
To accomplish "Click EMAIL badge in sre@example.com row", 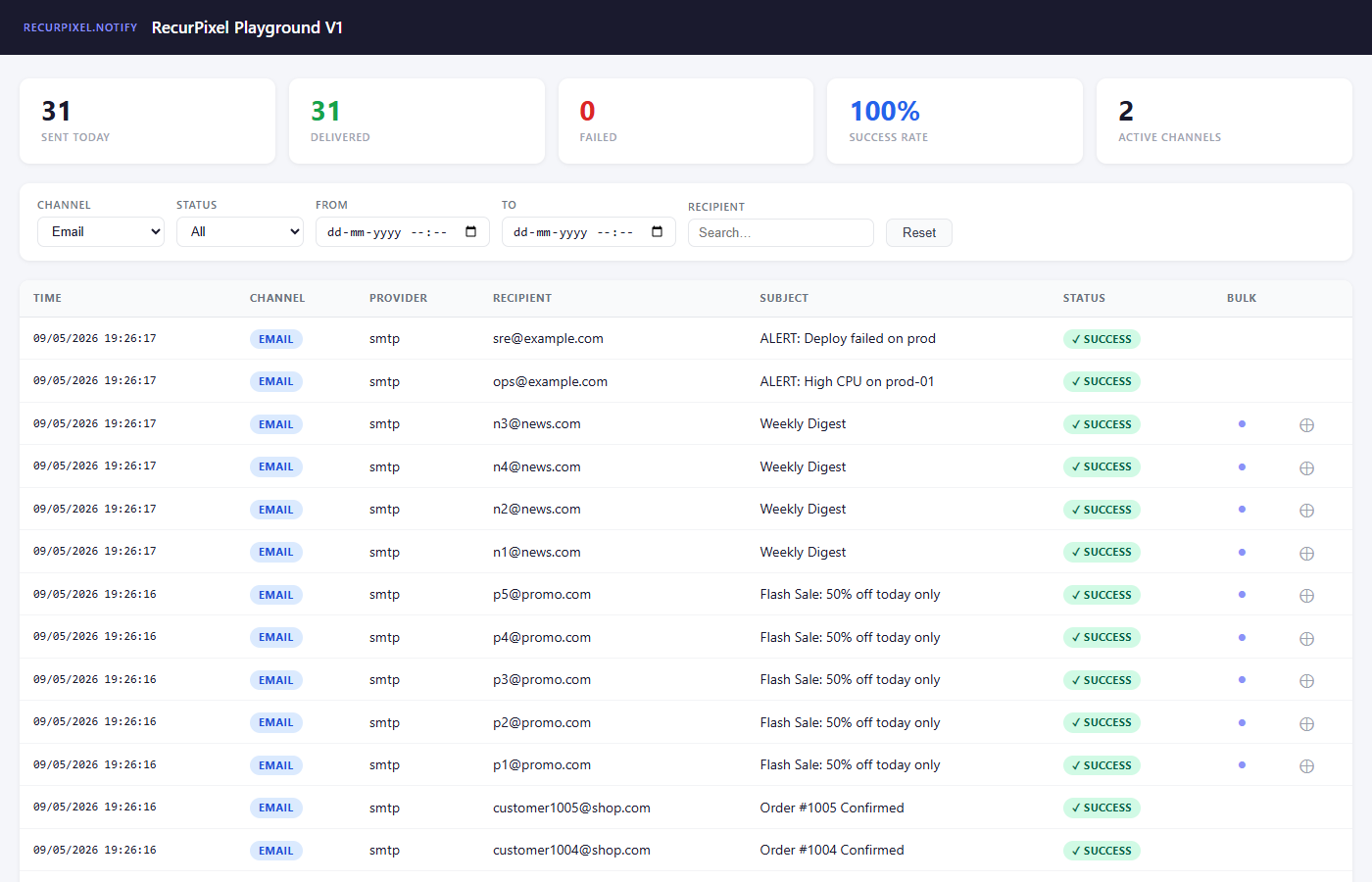I will (276, 339).
